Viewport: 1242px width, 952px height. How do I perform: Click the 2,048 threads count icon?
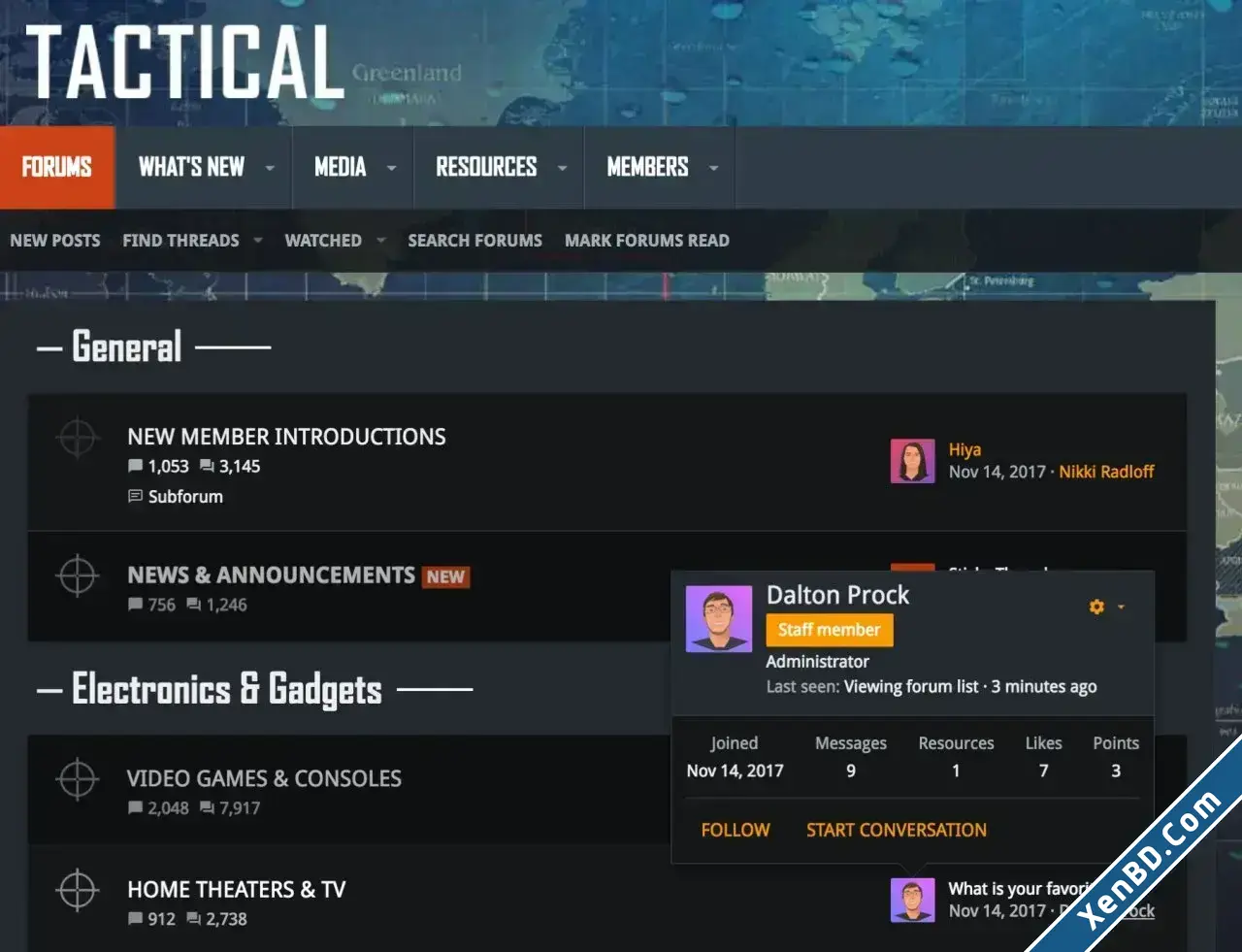click(135, 807)
